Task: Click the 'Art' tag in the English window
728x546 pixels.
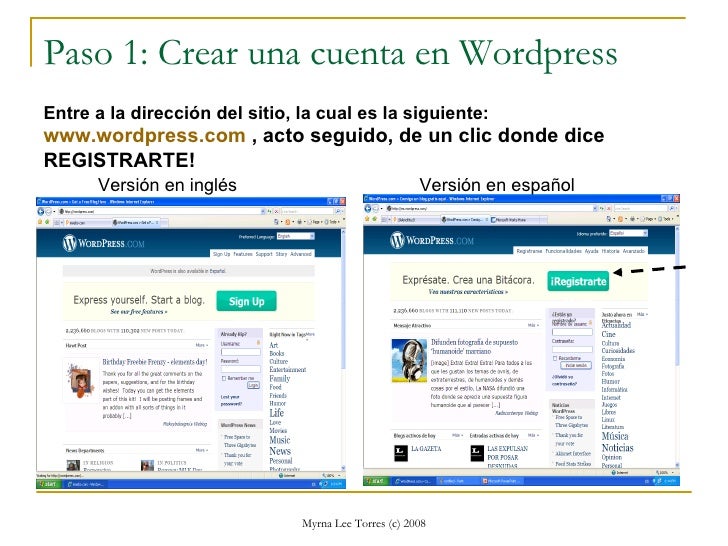Action: pos(273,345)
